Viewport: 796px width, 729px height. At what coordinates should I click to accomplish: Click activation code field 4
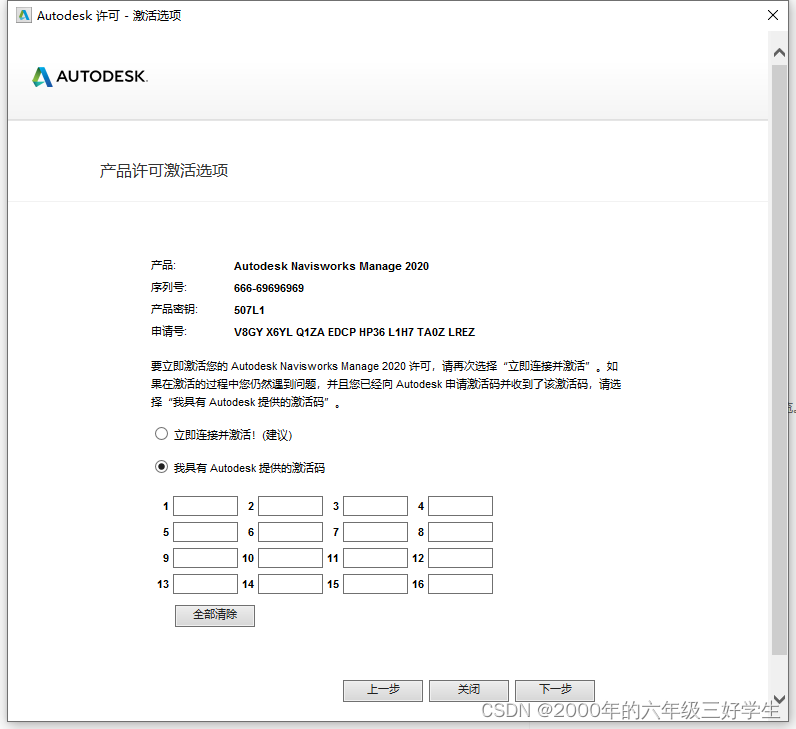click(460, 506)
